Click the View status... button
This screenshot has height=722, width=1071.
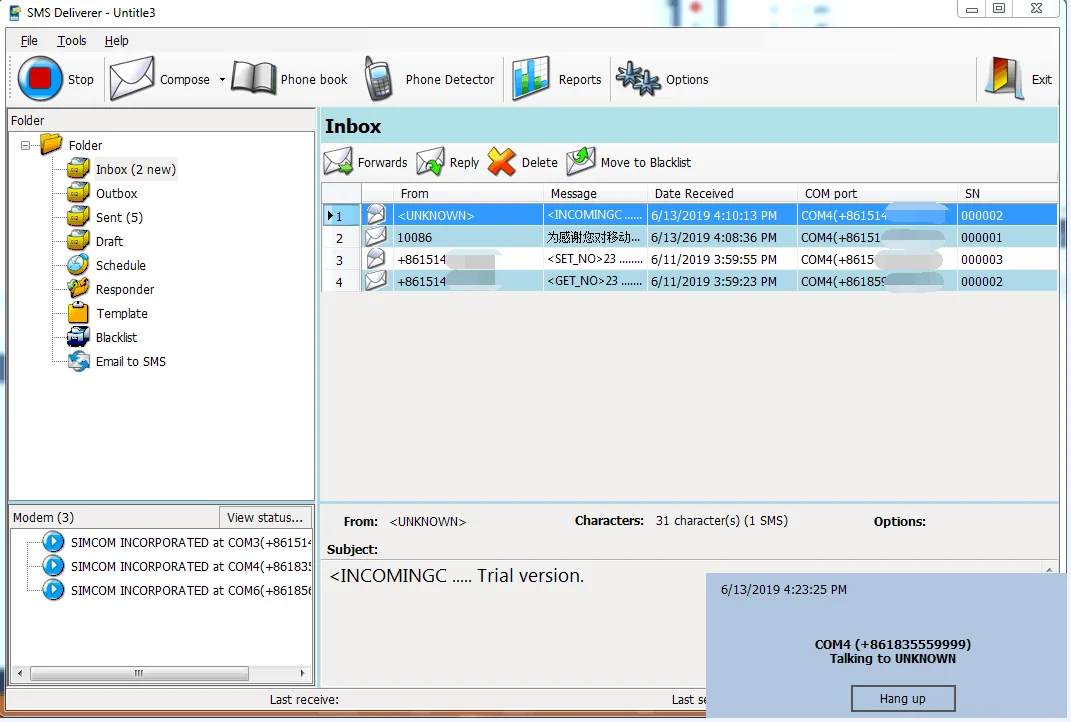tap(264, 517)
